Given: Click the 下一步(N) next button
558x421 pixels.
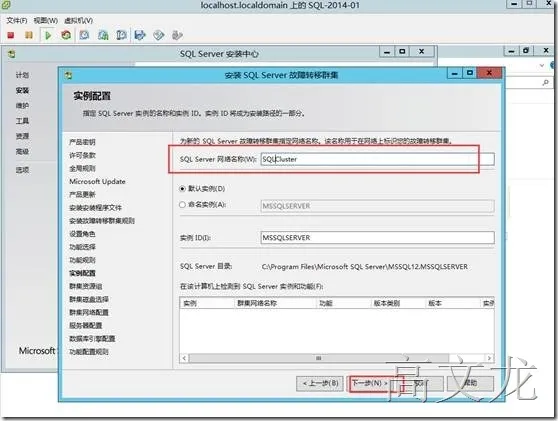Looking at the screenshot, I should pos(370,383).
